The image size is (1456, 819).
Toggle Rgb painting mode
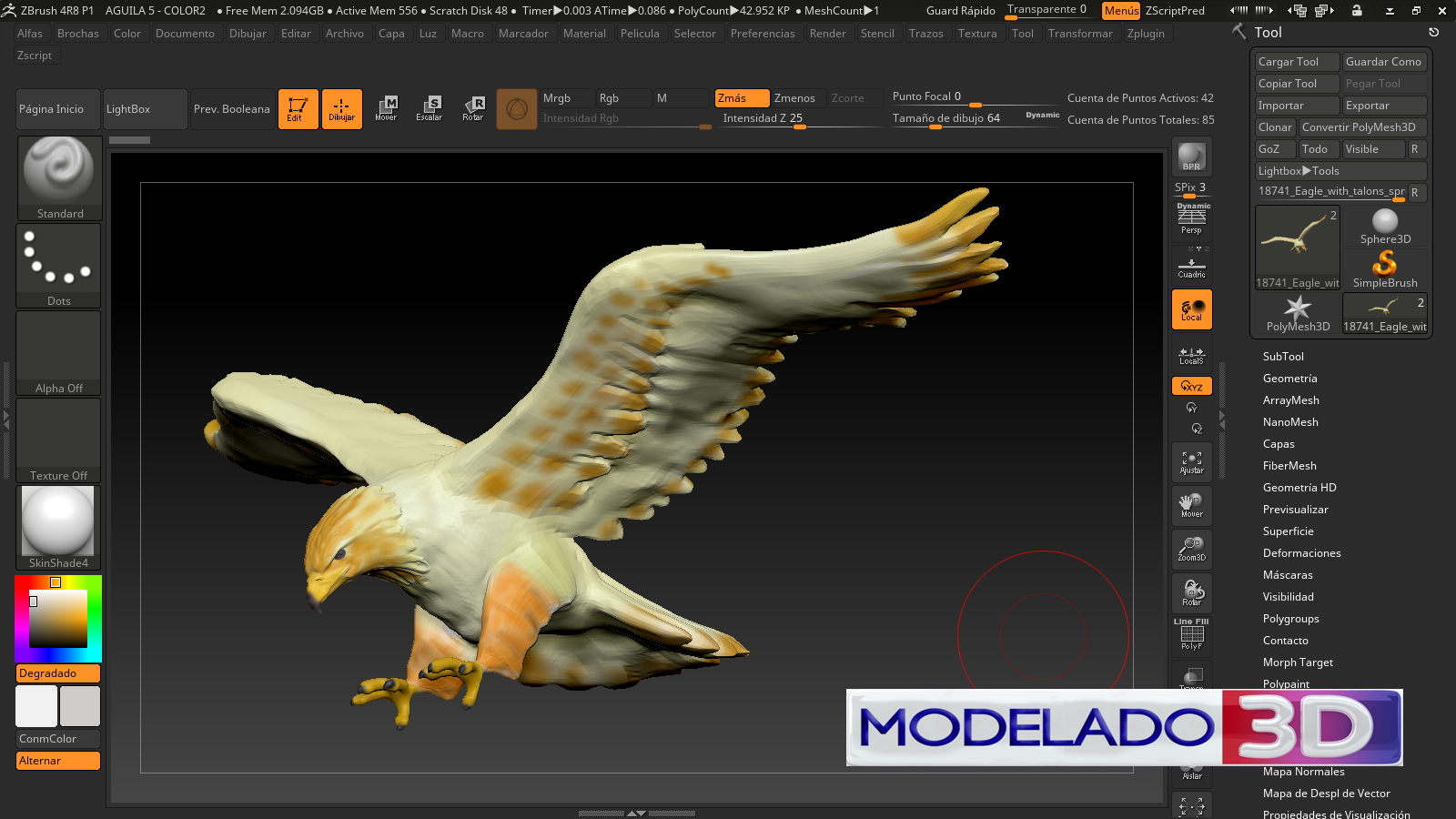pyautogui.click(x=622, y=98)
